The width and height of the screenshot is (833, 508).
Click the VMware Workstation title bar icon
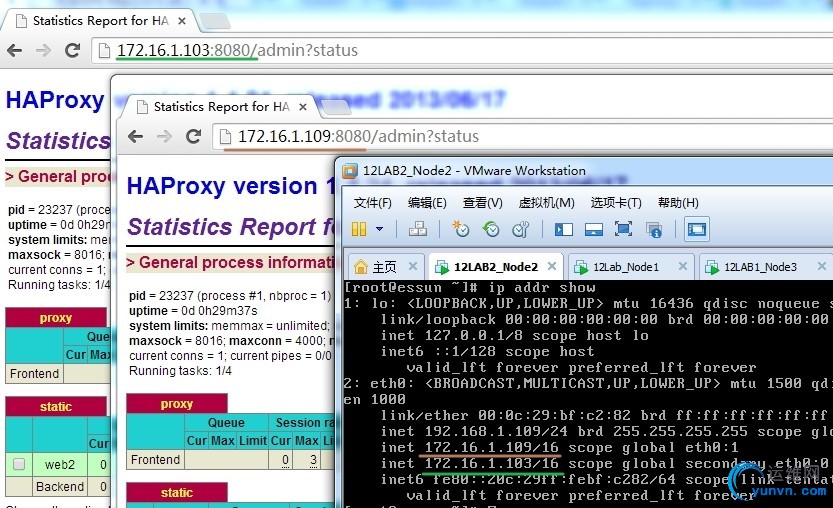(350, 171)
